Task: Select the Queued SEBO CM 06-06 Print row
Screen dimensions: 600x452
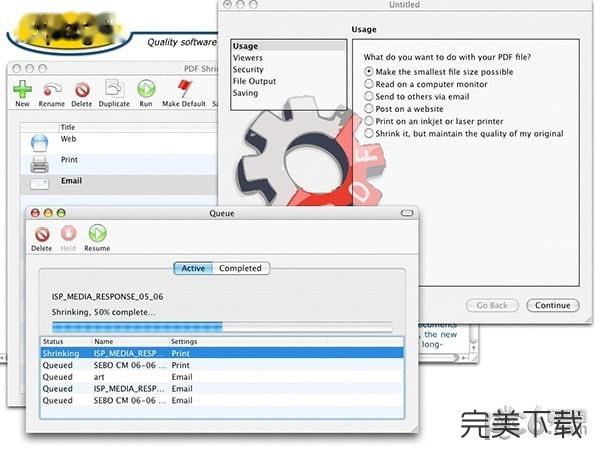Action: tap(222, 365)
